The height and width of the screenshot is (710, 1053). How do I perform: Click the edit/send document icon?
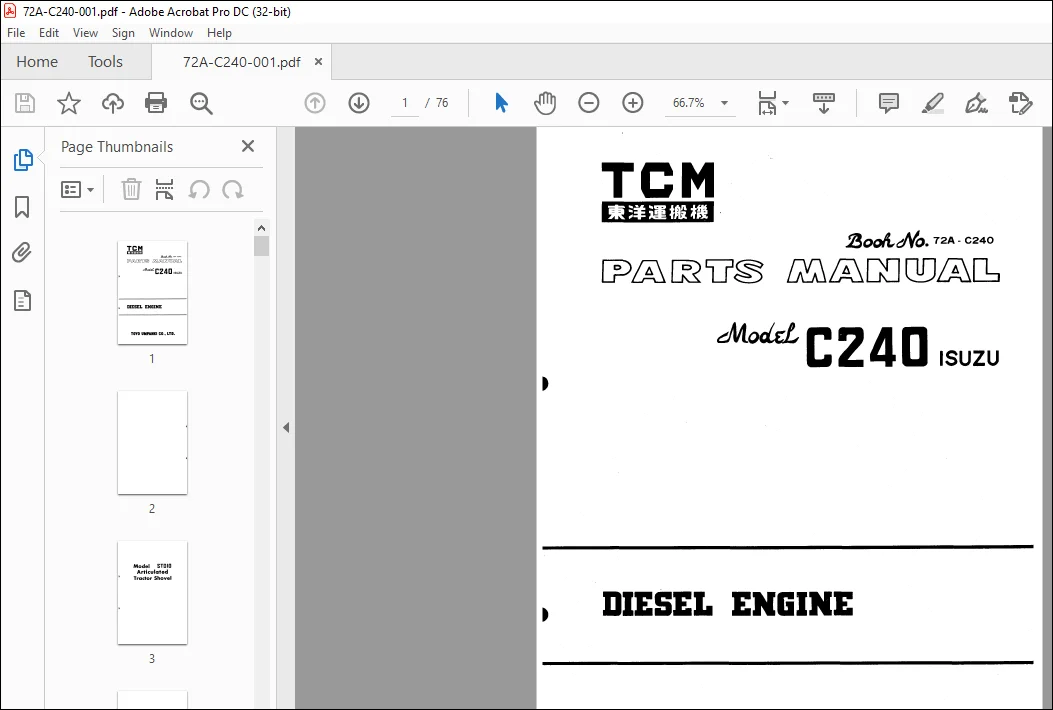tap(1021, 103)
